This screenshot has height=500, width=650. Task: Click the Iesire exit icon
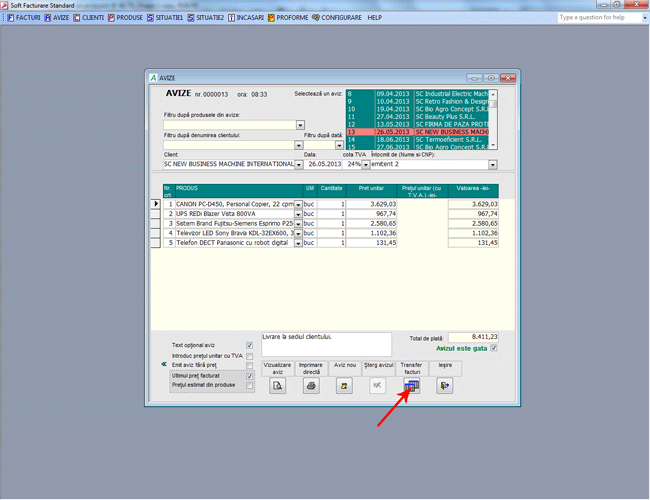pyautogui.click(x=445, y=386)
